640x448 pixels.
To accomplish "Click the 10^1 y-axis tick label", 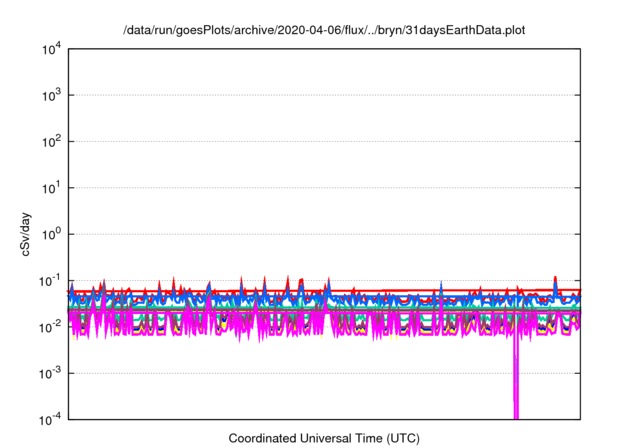I will click(50, 187).
